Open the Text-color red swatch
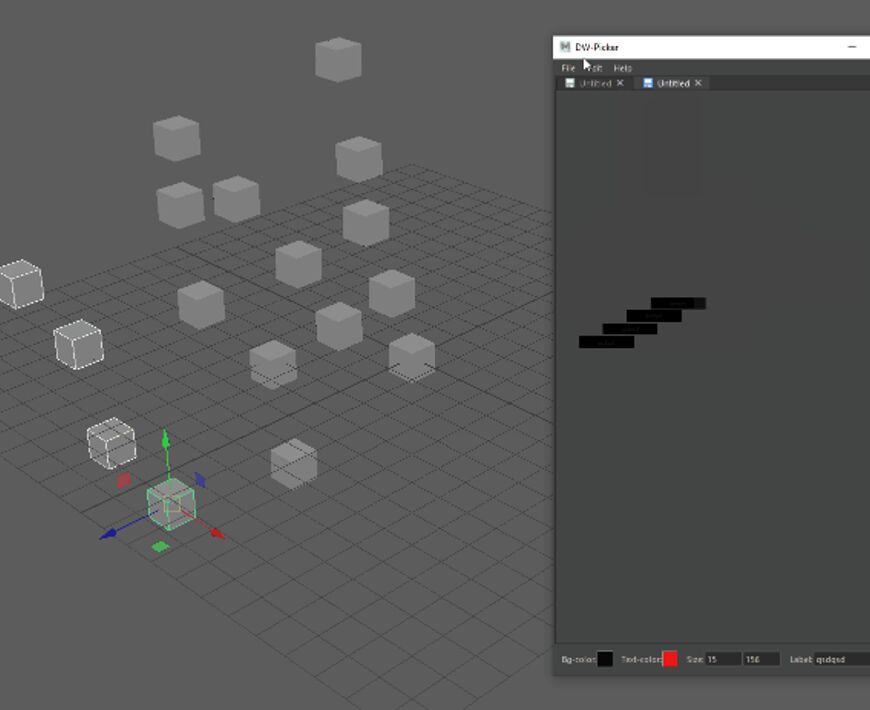This screenshot has height=710, width=870. (x=670, y=659)
